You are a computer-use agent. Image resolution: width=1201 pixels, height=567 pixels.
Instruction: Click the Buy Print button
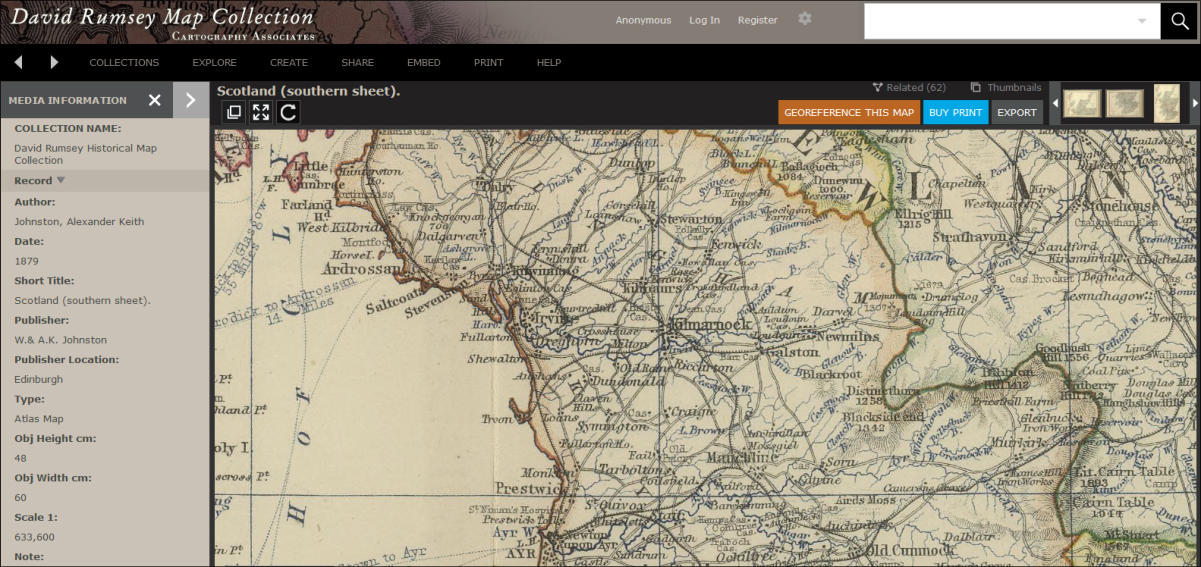pos(955,112)
